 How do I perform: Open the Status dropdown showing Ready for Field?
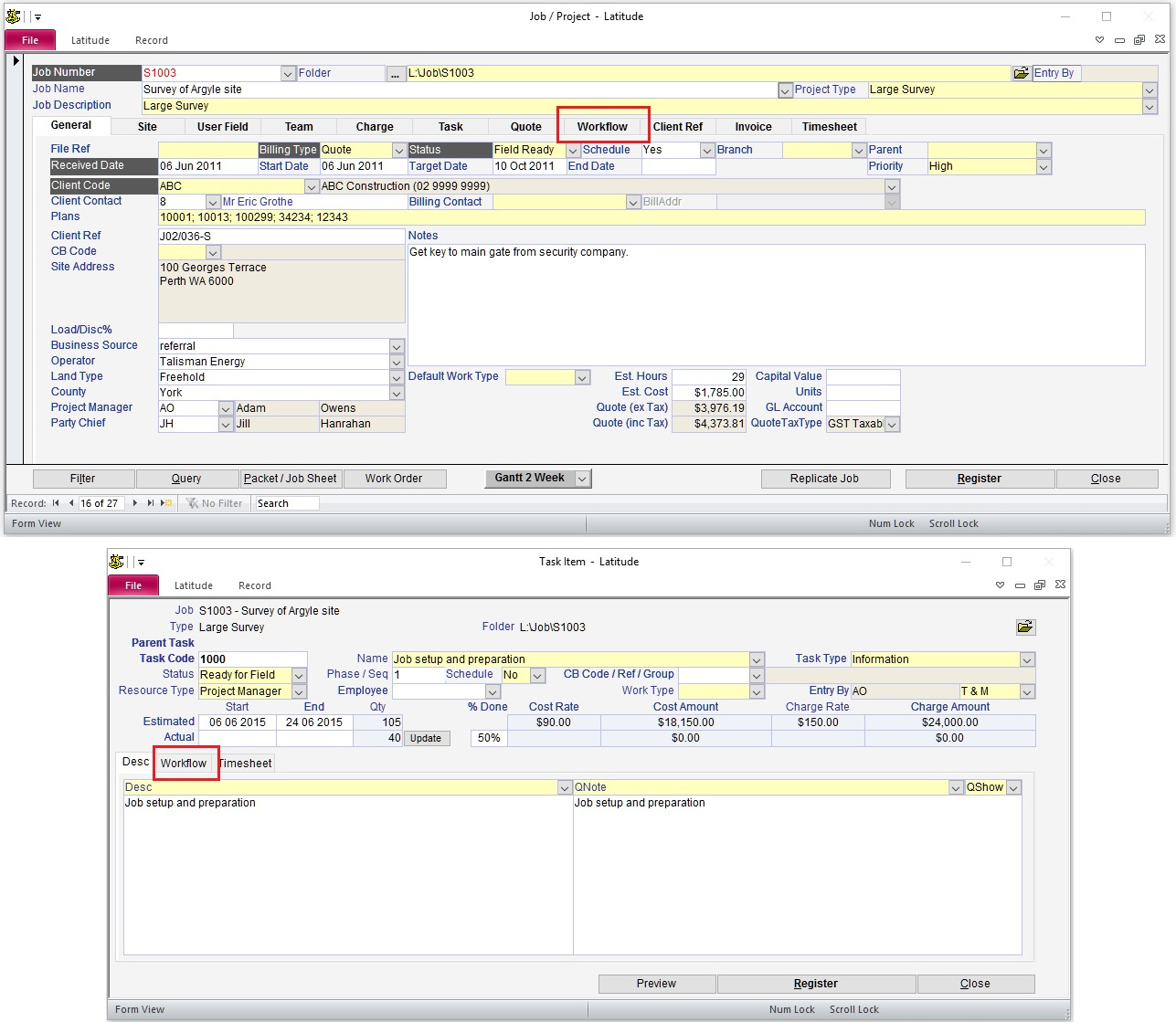299,675
